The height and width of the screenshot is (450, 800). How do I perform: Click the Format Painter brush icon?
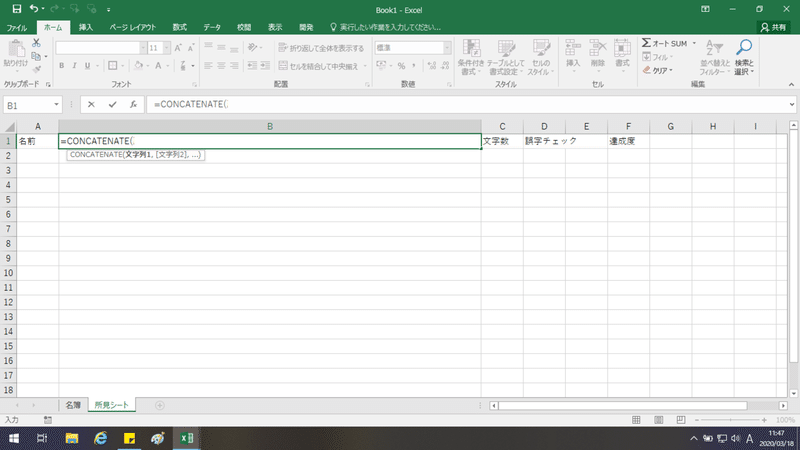click(36, 69)
